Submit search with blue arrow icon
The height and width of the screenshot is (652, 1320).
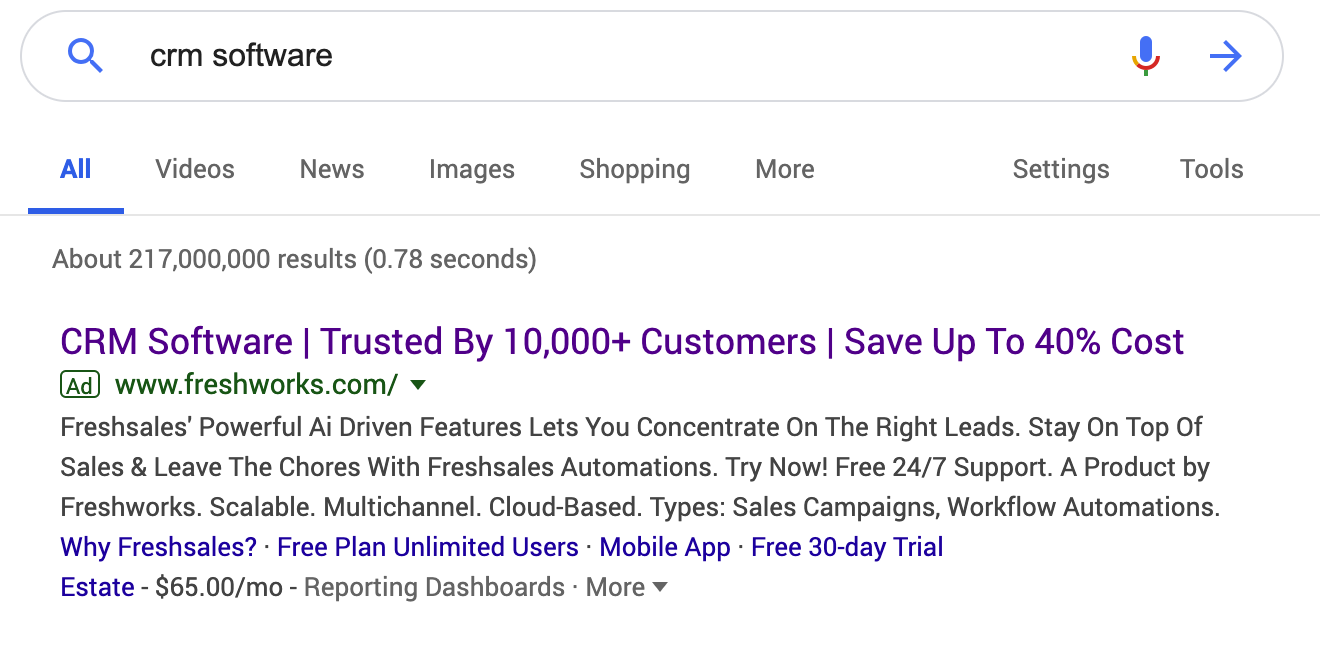pos(1225,56)
